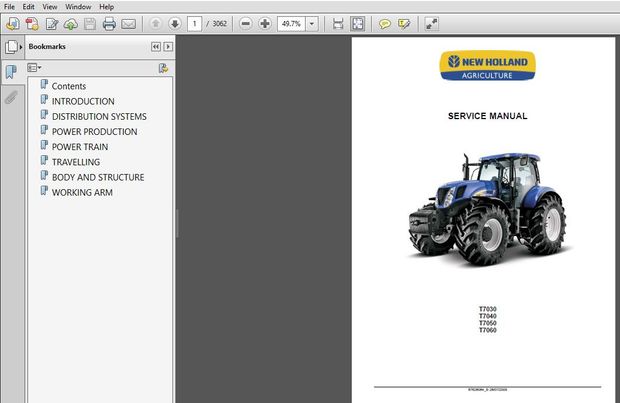Click the page number field showing 1

[x=194, y=24]
